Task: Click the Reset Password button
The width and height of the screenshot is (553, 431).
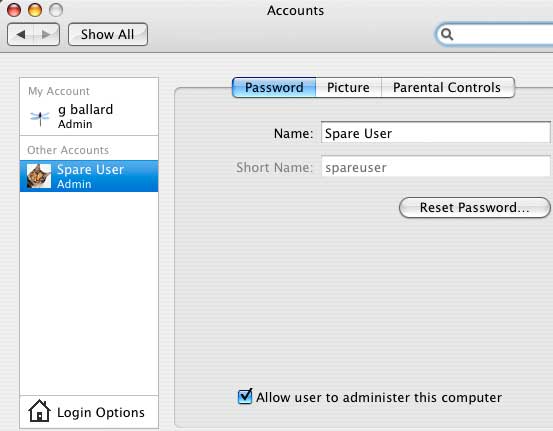Action: pyautogui.click(x=475, y=207)
